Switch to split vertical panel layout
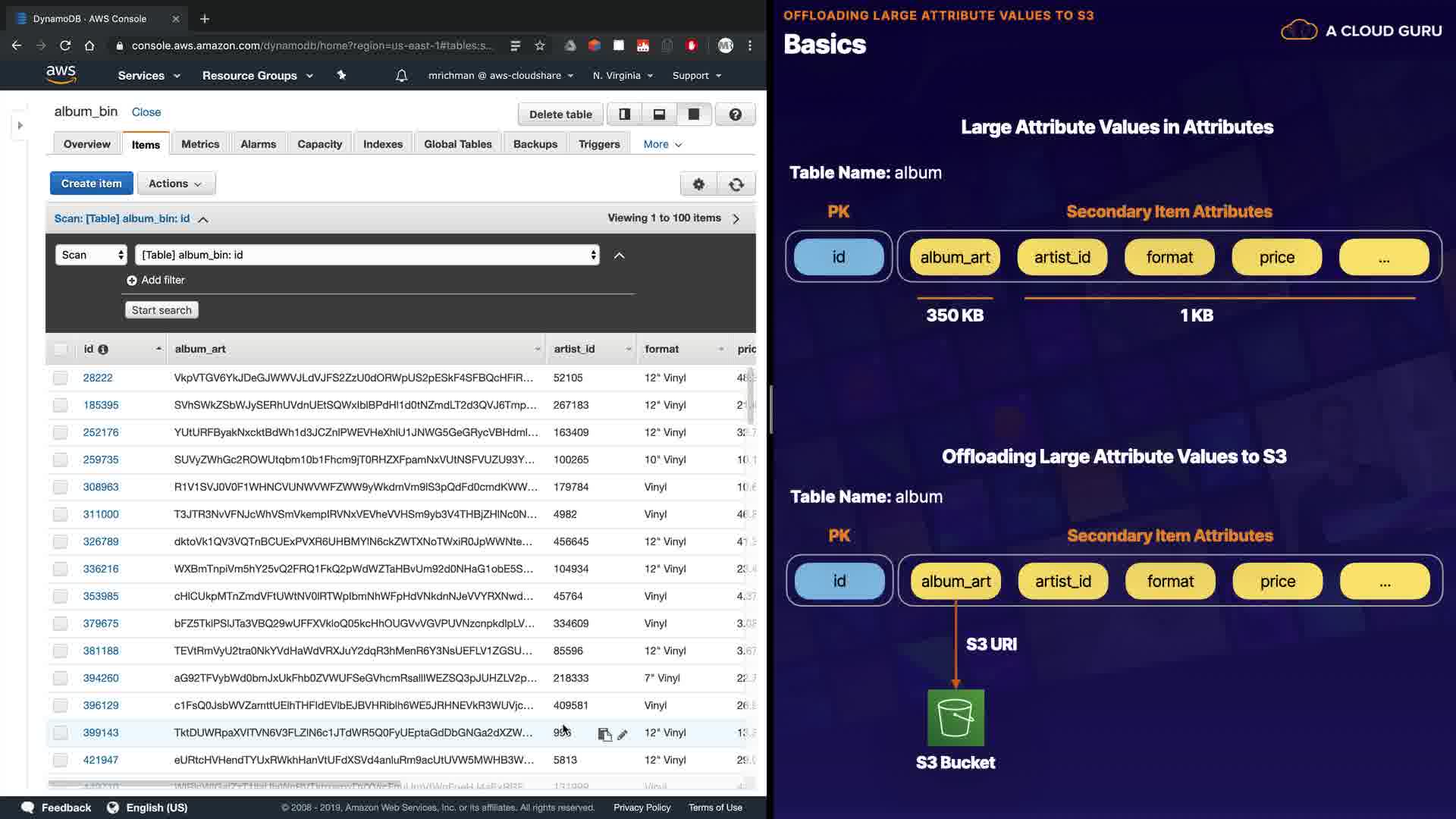Screen dimensions: 1456x819 click(624, 115)
